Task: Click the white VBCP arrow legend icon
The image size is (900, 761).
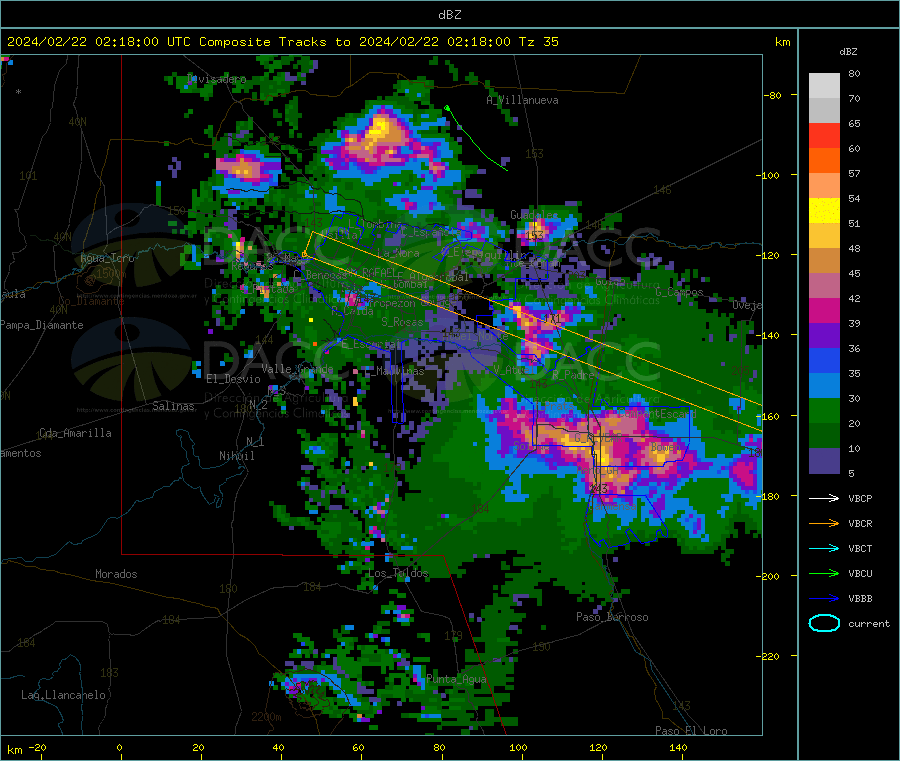Action: [824, 498]
